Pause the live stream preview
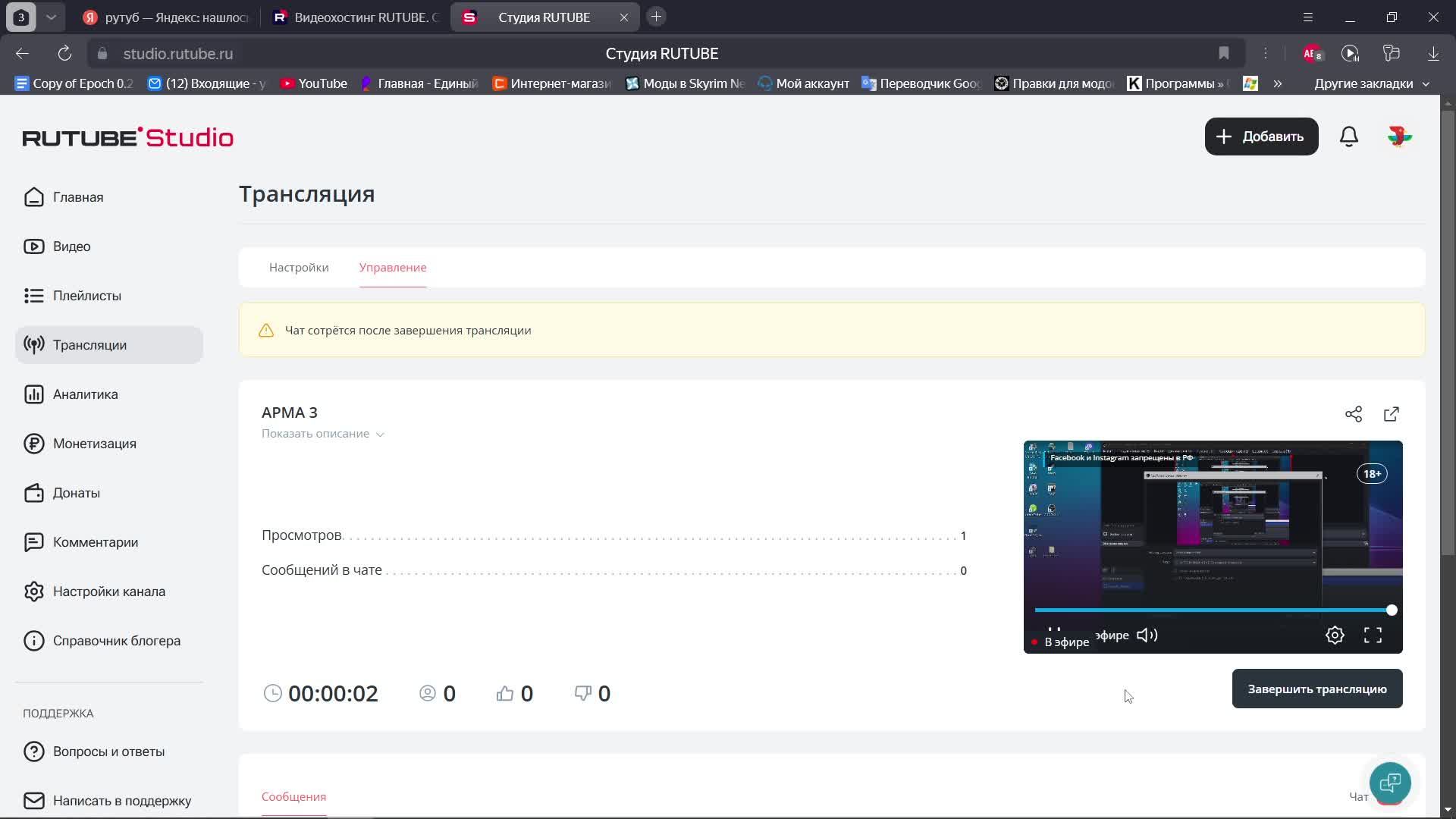This screenshot has height=819, width=1456. click(x=1054, y=630)
